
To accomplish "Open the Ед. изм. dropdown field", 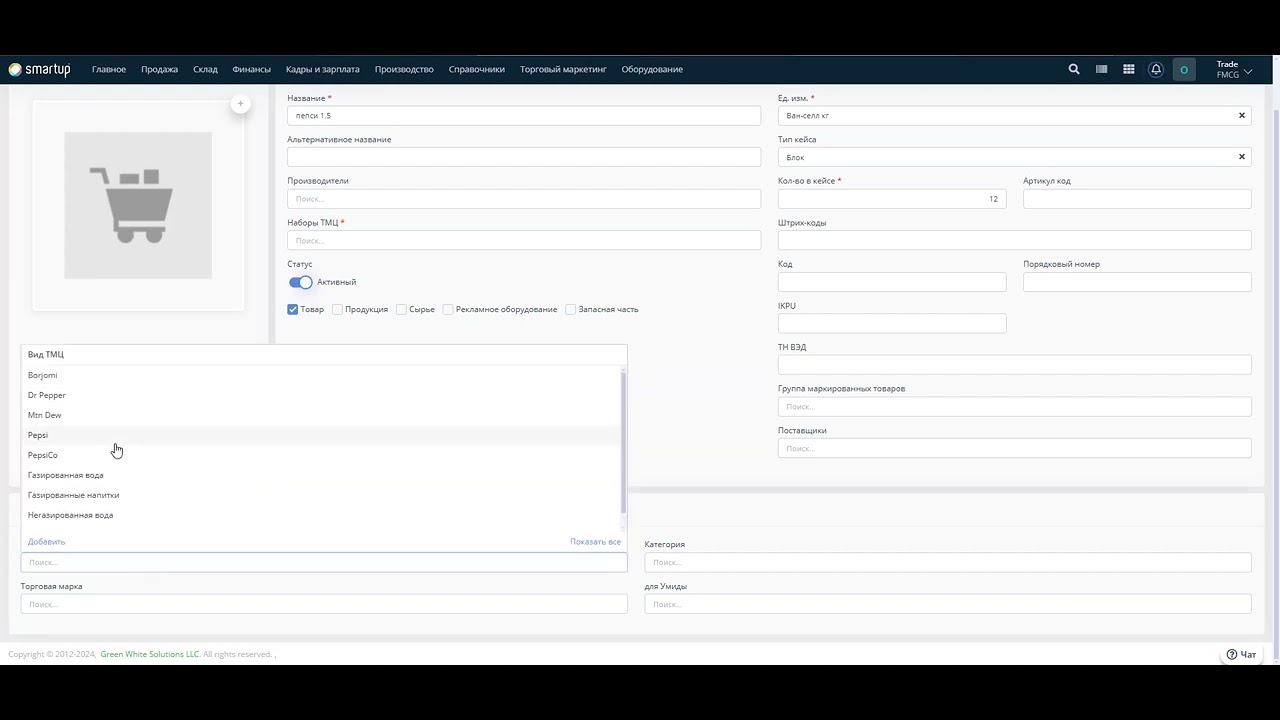I will (x=1014, y=115).
